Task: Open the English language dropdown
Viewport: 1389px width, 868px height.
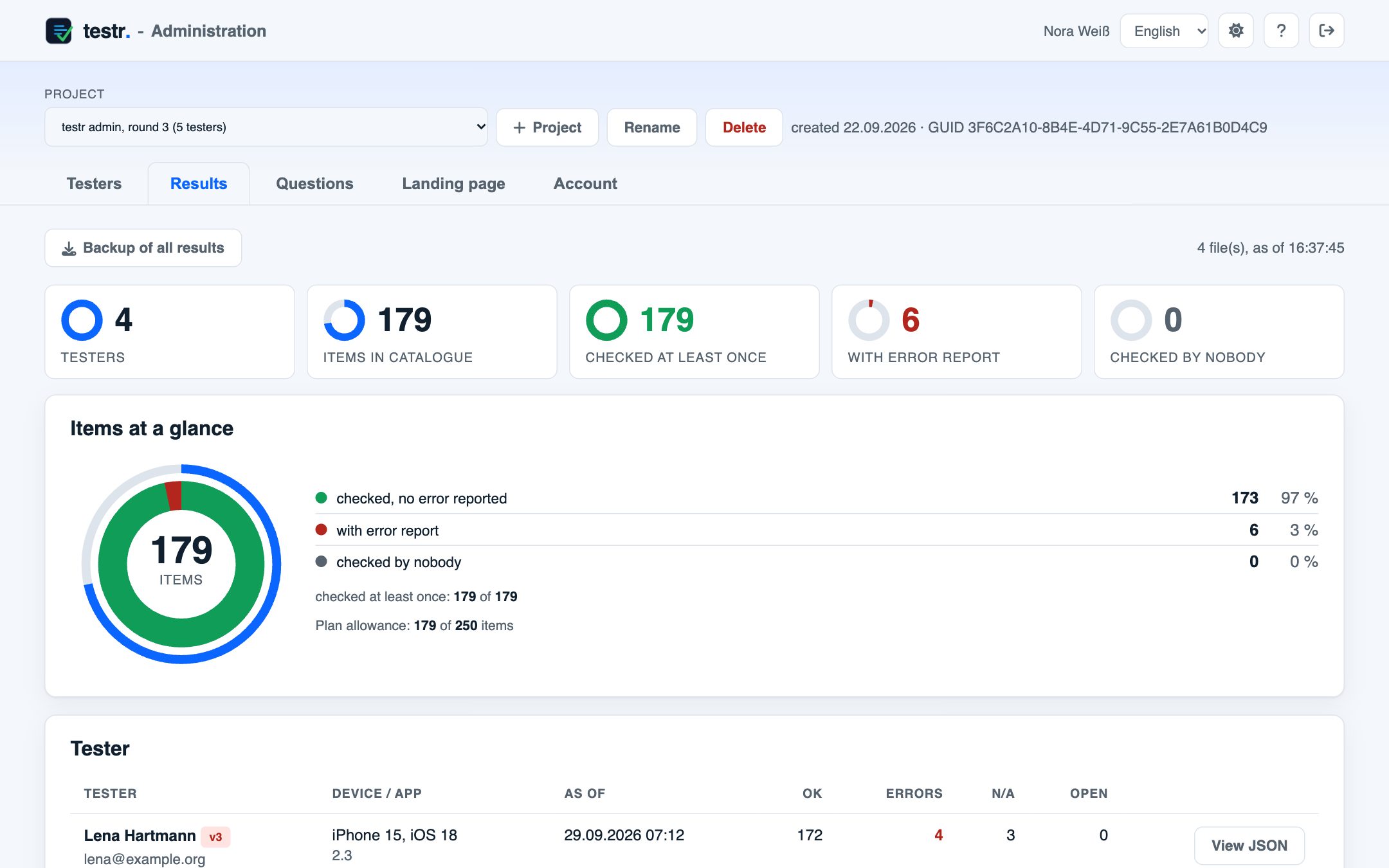Action: coord(1164,31)
